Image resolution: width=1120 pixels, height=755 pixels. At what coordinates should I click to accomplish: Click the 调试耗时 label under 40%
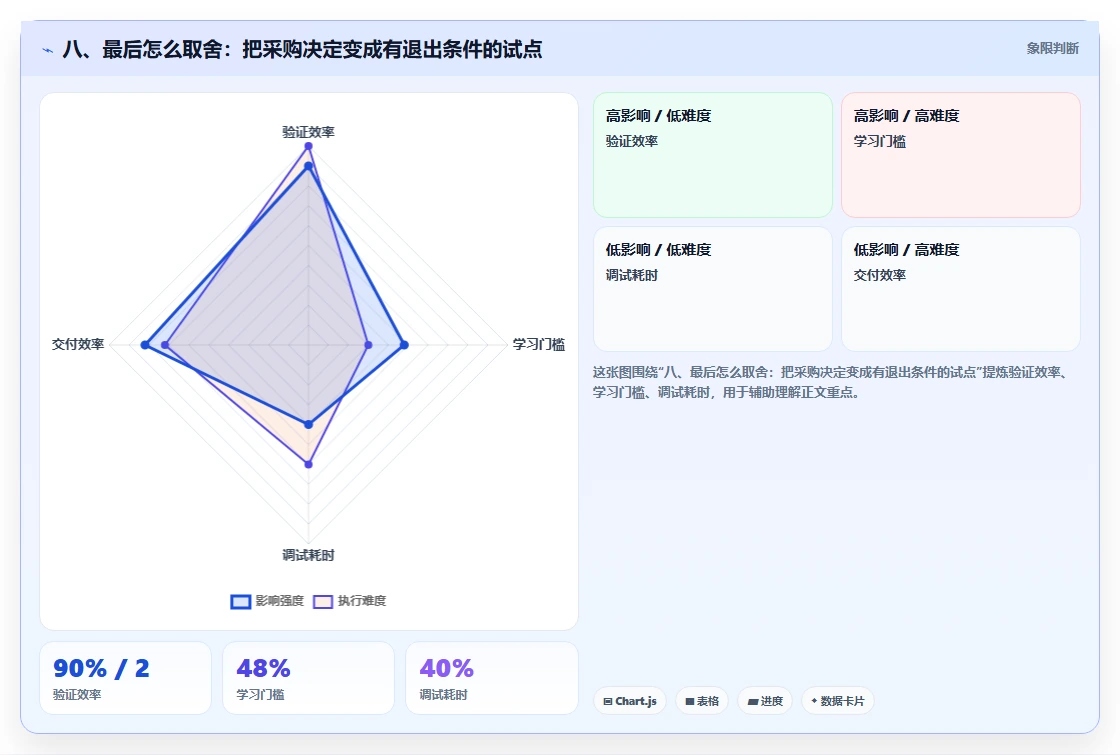point(443,694)
